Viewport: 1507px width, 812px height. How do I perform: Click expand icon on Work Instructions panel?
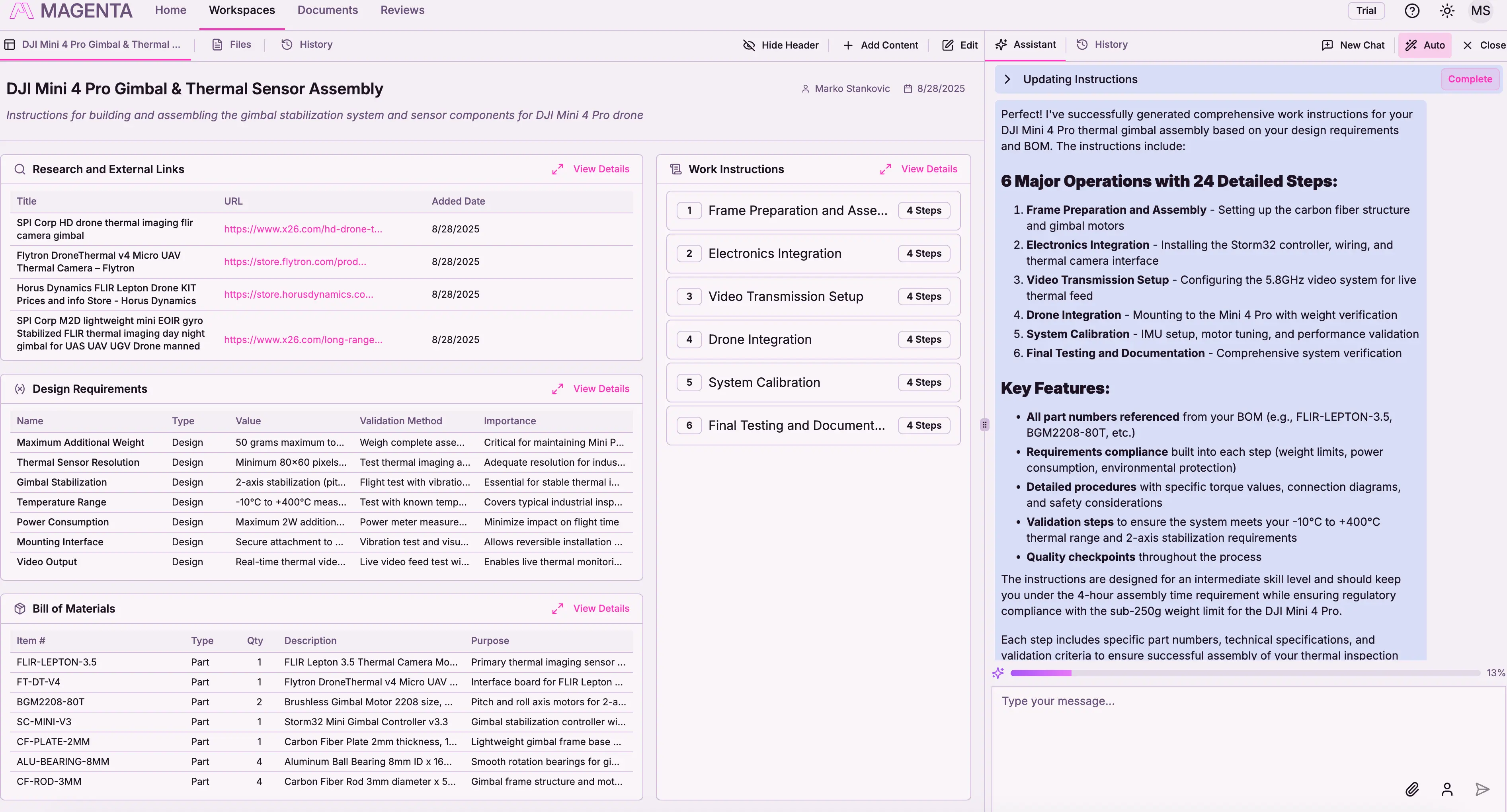click(x=885, y=169)
